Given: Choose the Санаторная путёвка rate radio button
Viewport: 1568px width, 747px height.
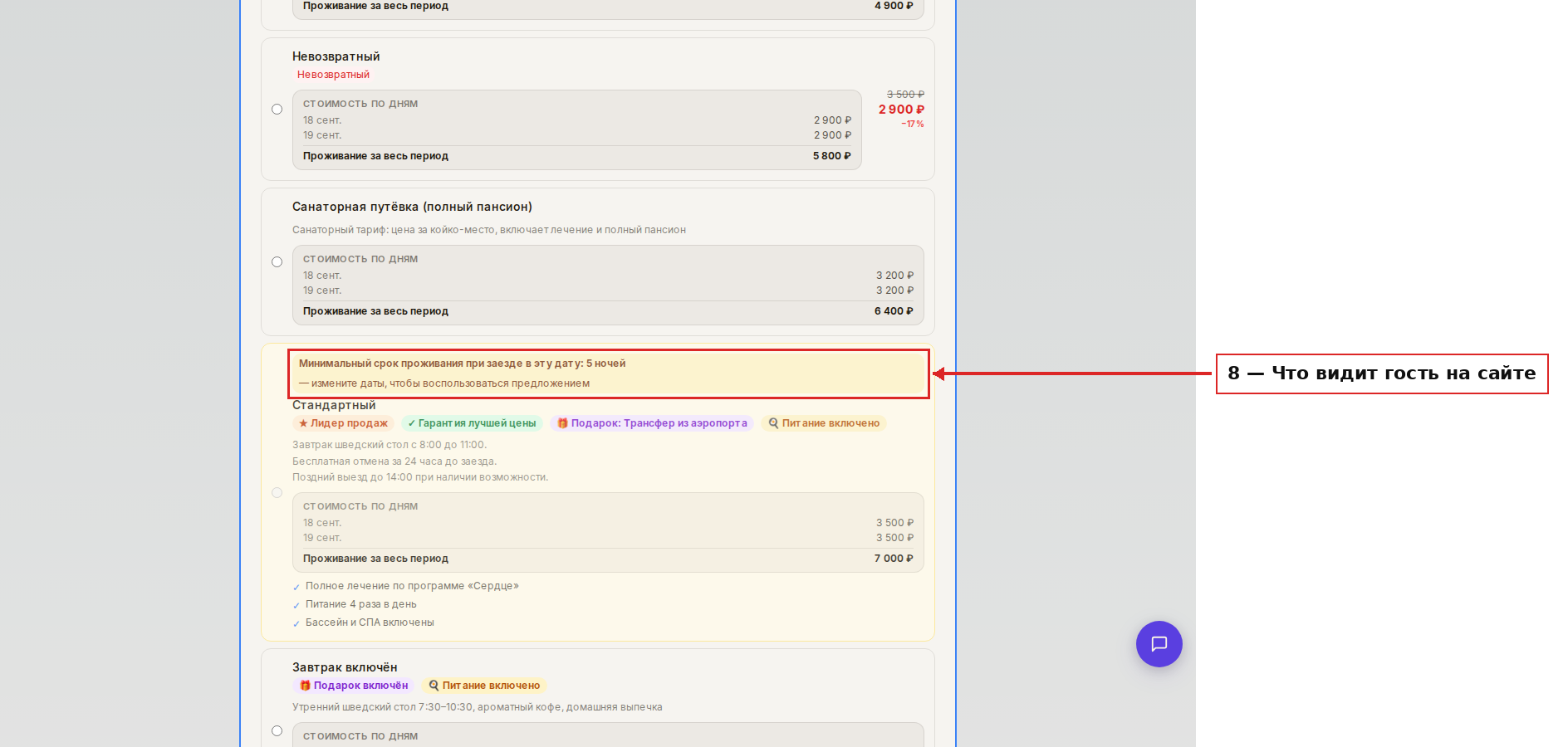Looking at the screenshot, I should (277, 262).
